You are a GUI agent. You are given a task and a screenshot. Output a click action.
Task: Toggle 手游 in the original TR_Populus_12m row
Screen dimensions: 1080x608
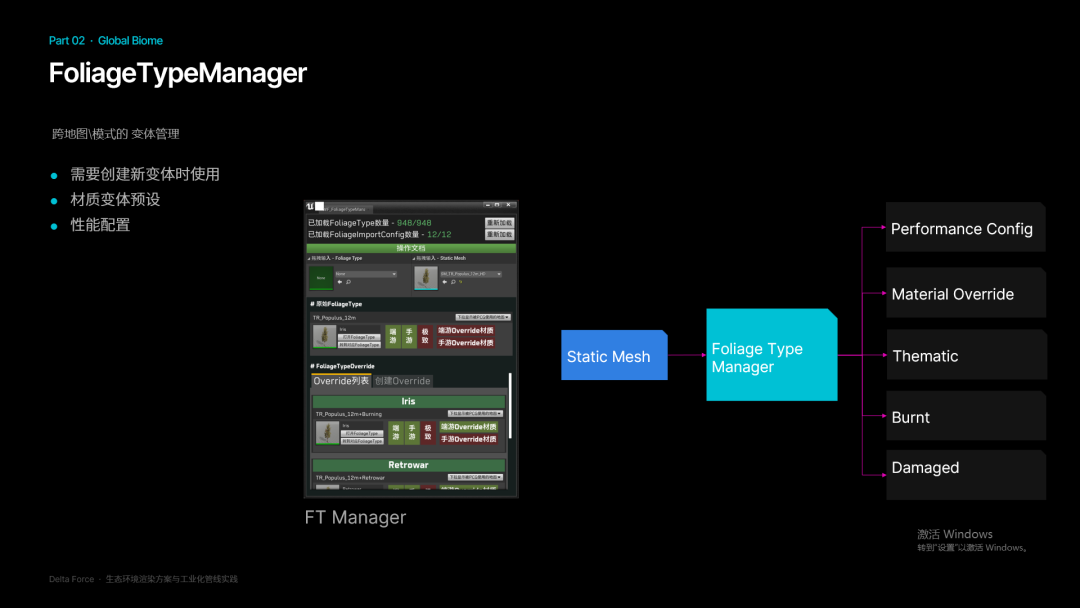coord(409,337)
